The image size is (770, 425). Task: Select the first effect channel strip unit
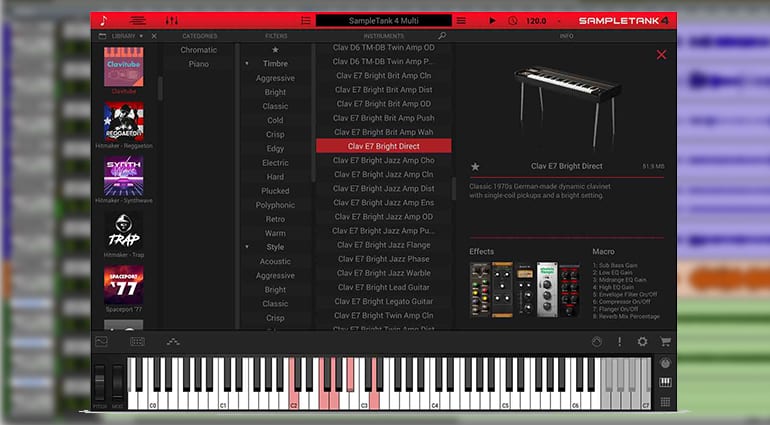click(480, 289)
